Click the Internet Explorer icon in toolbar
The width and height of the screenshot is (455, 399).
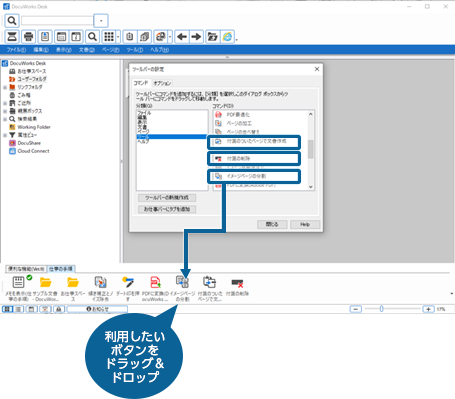[228, 37]
